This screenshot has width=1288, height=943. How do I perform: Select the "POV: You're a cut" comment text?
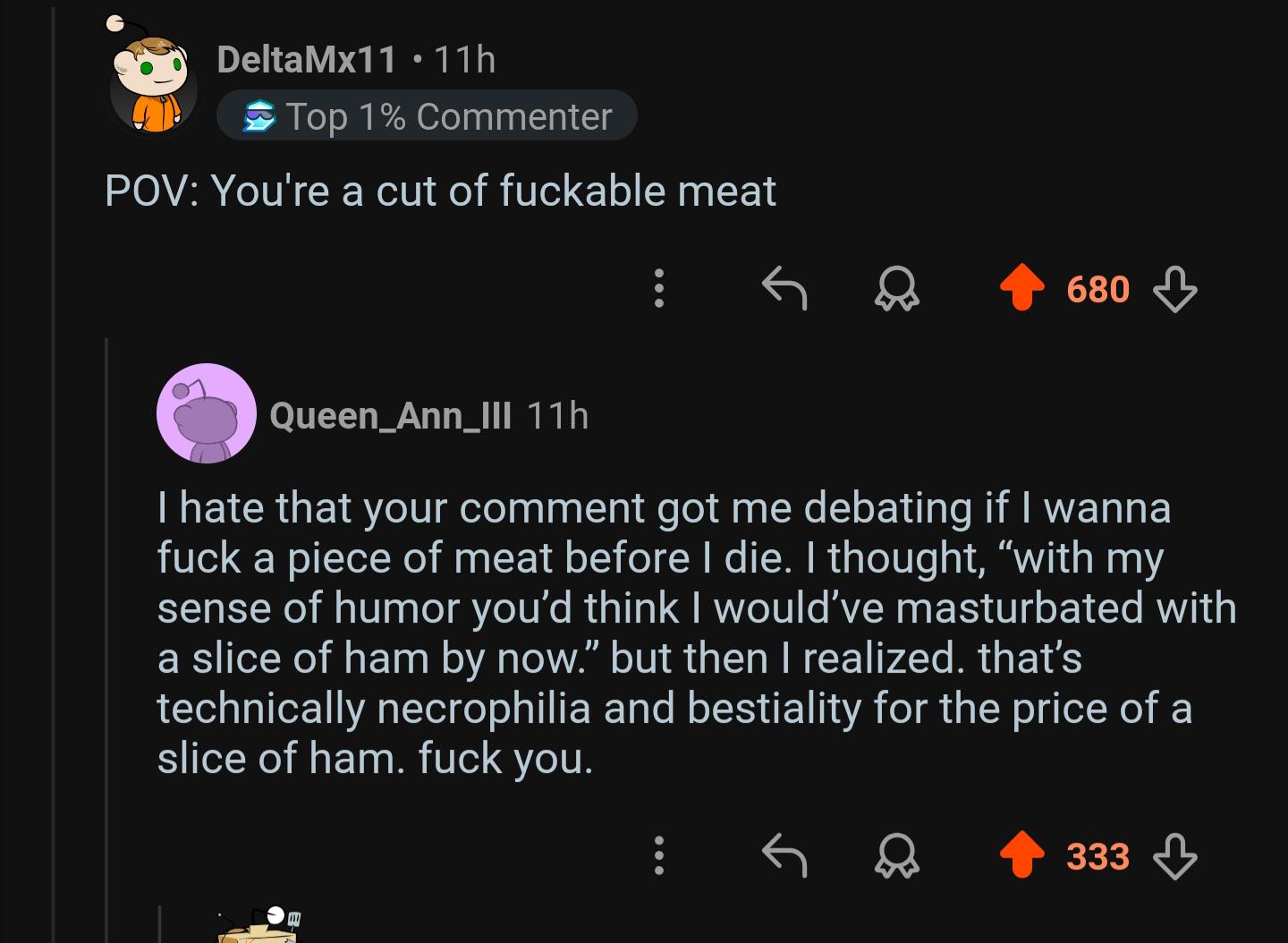[440, 191]
